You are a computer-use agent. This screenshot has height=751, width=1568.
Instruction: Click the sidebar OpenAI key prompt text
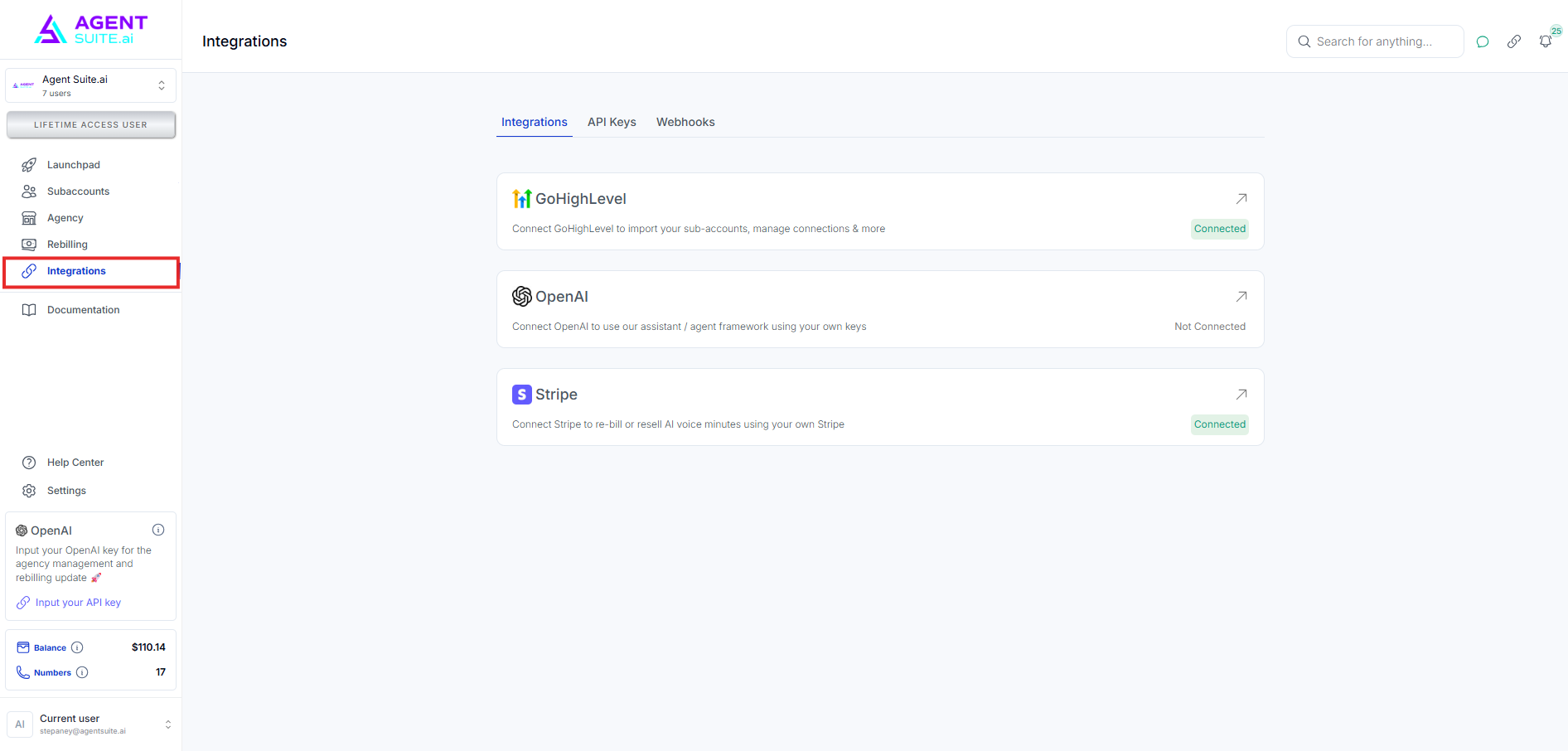coord(84,564)
